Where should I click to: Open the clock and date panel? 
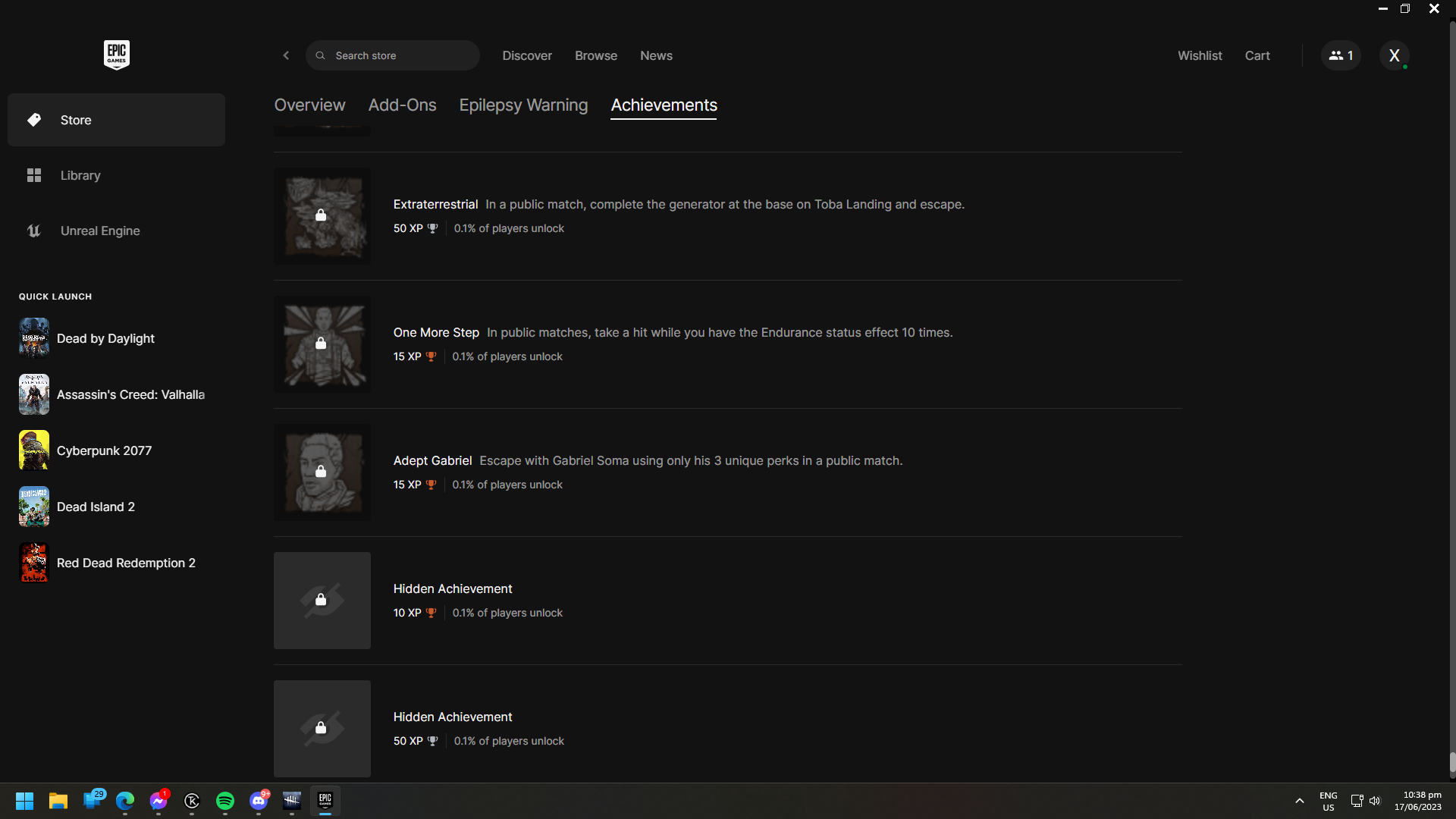click(x=1417, y=801)
